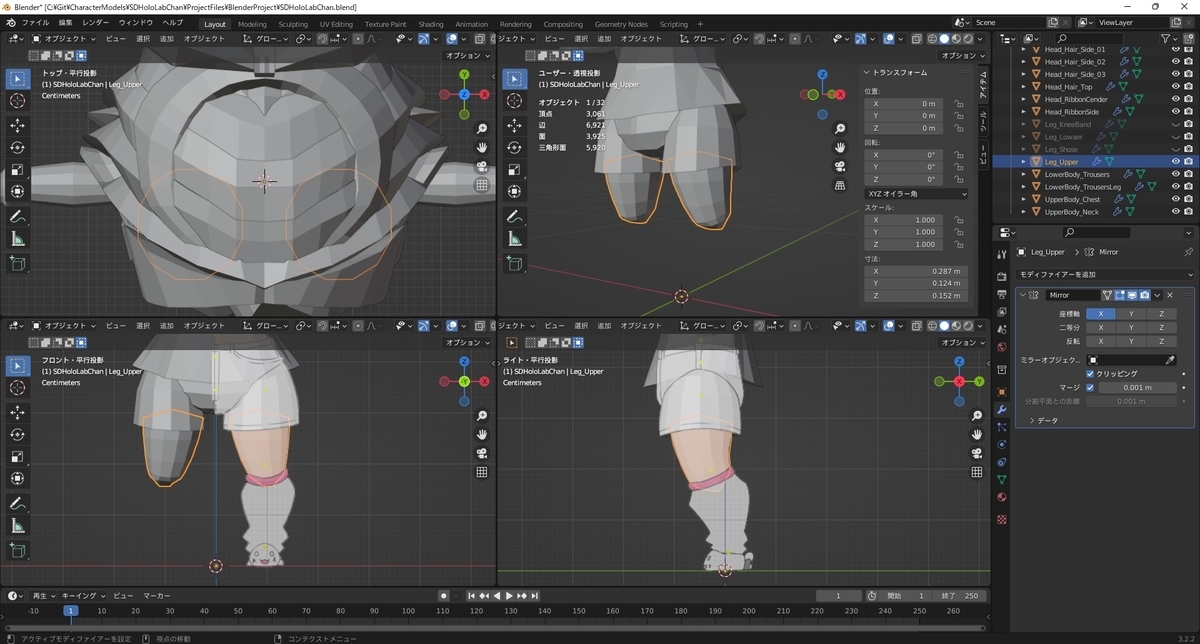Disable render camera toggle for Leg_Upper

[1187, 161]
